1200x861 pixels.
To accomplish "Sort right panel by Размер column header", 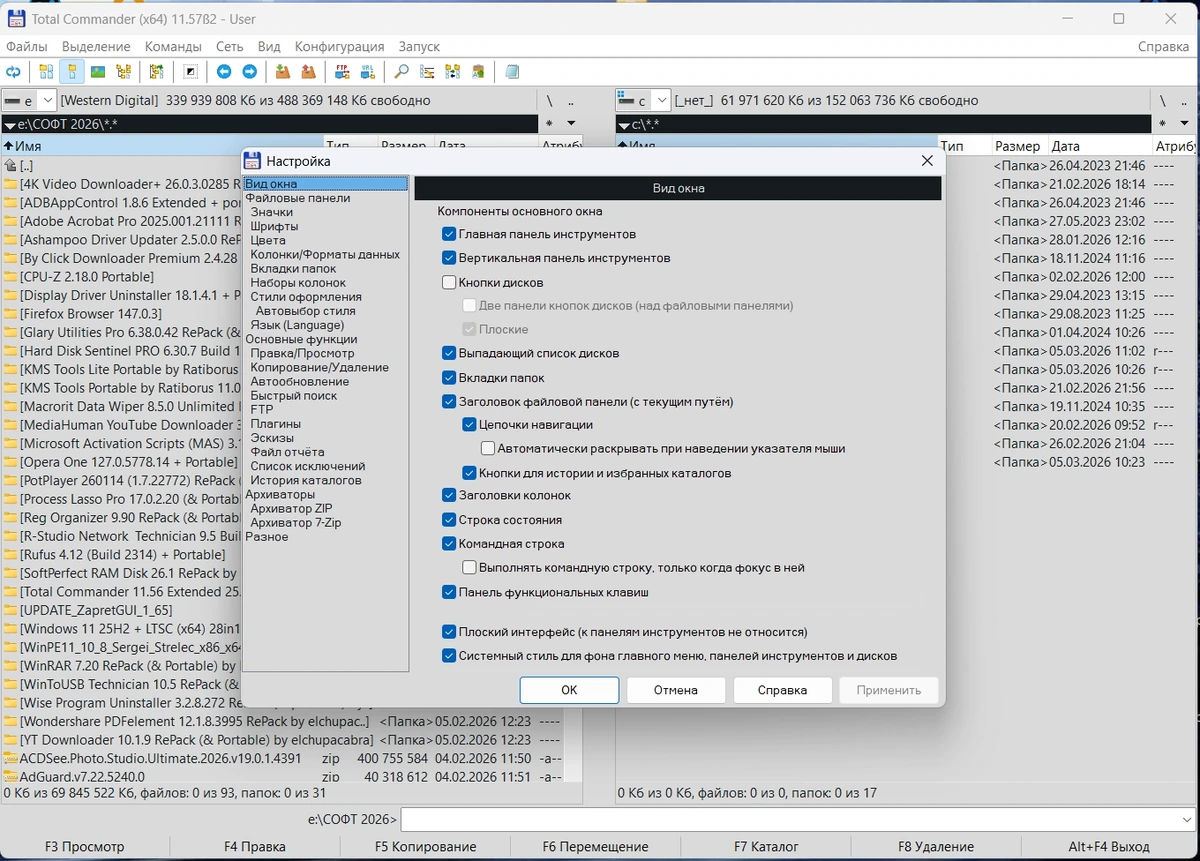I will click(1018, 146).
